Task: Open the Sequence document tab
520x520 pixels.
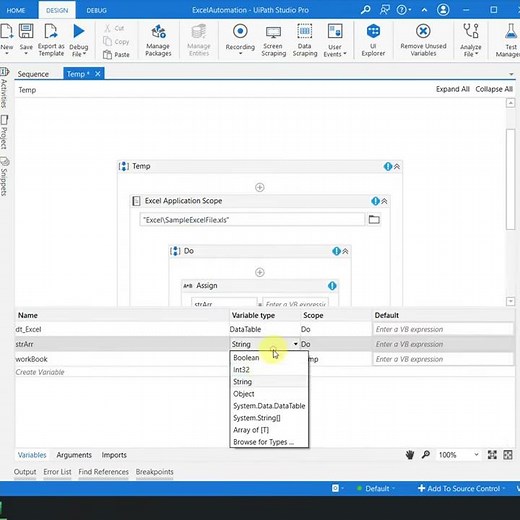Action: click(33, 74)
